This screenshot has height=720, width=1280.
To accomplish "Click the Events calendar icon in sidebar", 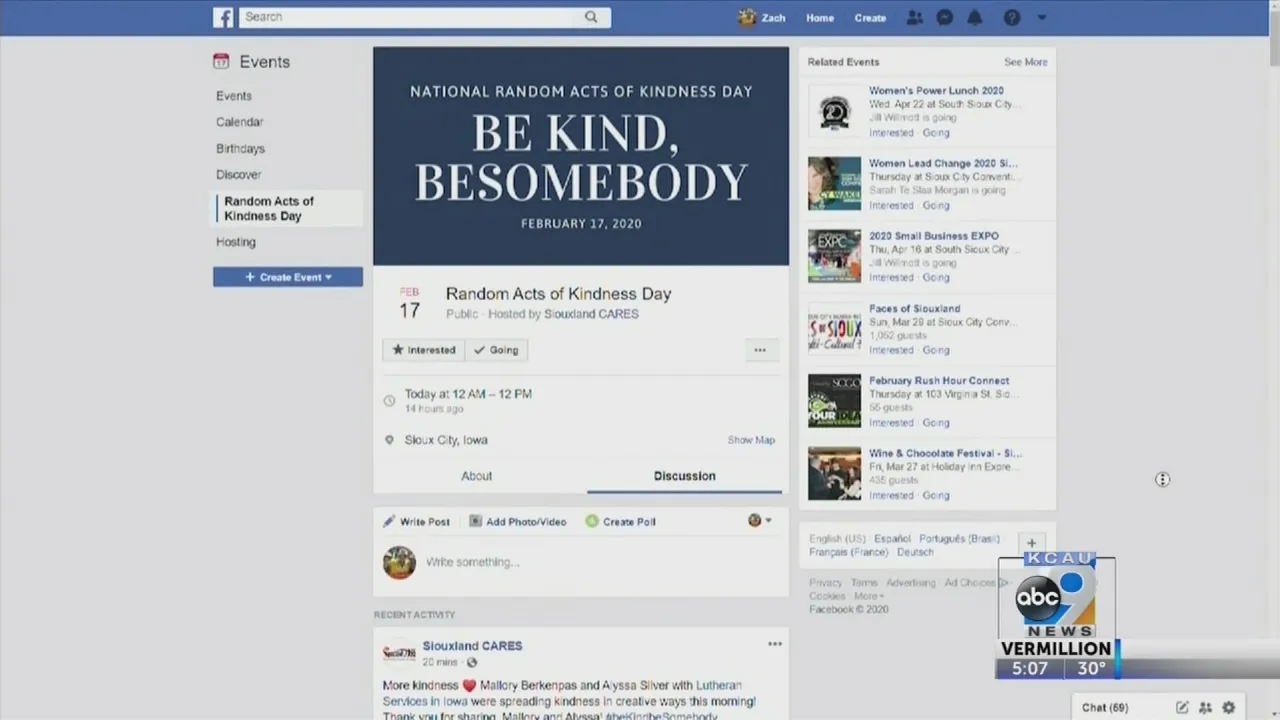I will pyautogui.click(x=221, y=62).
